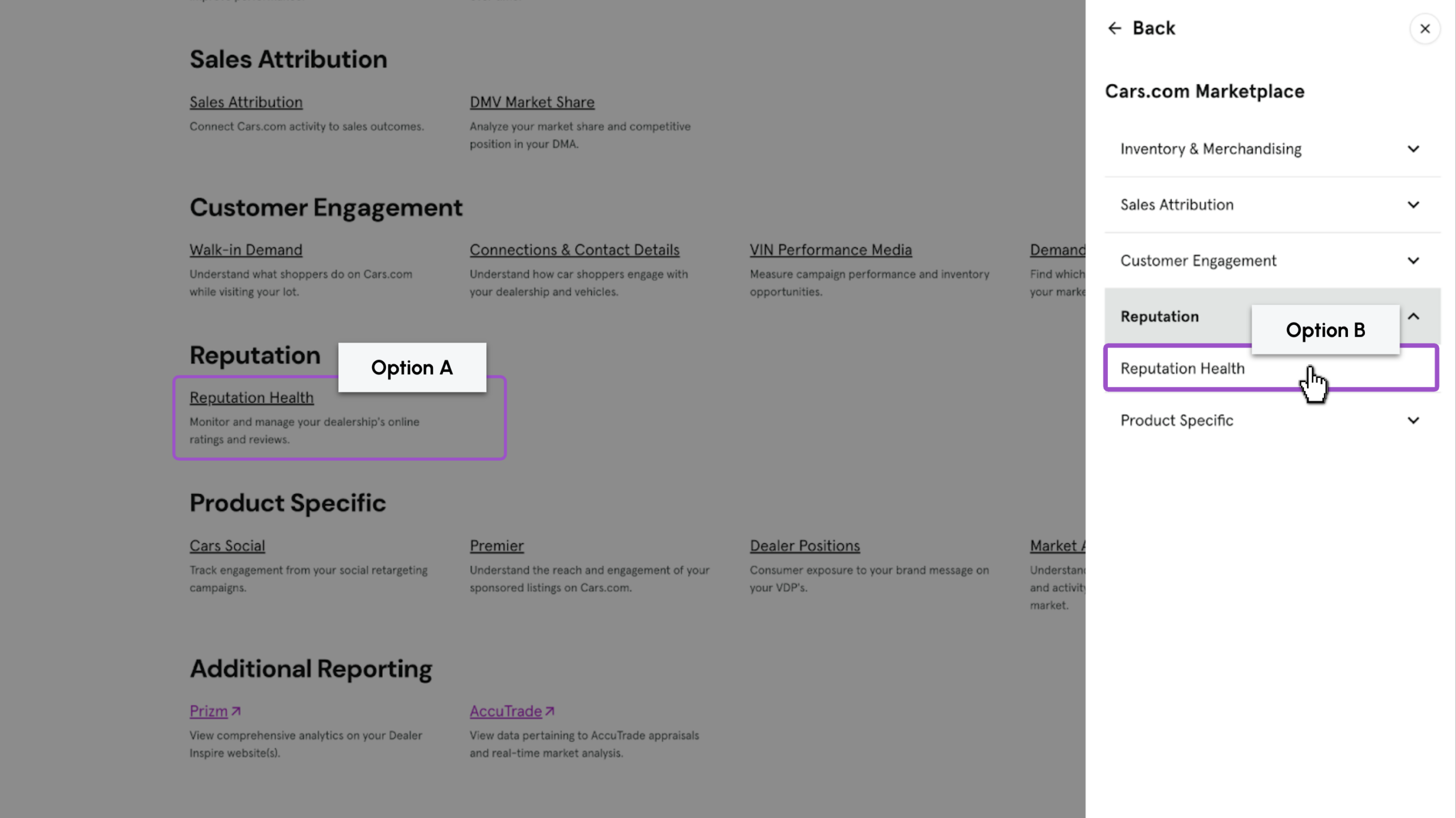Open Dealer Positions link

[x=805, y=546]
